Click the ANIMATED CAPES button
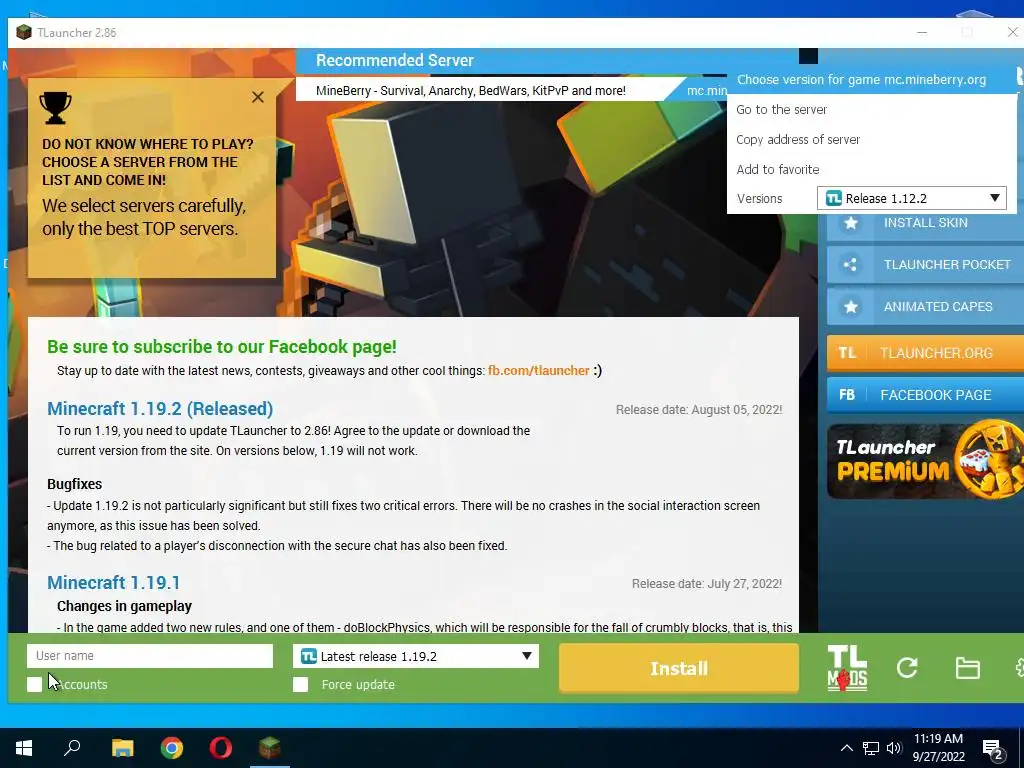 click(x=925, y=306)
